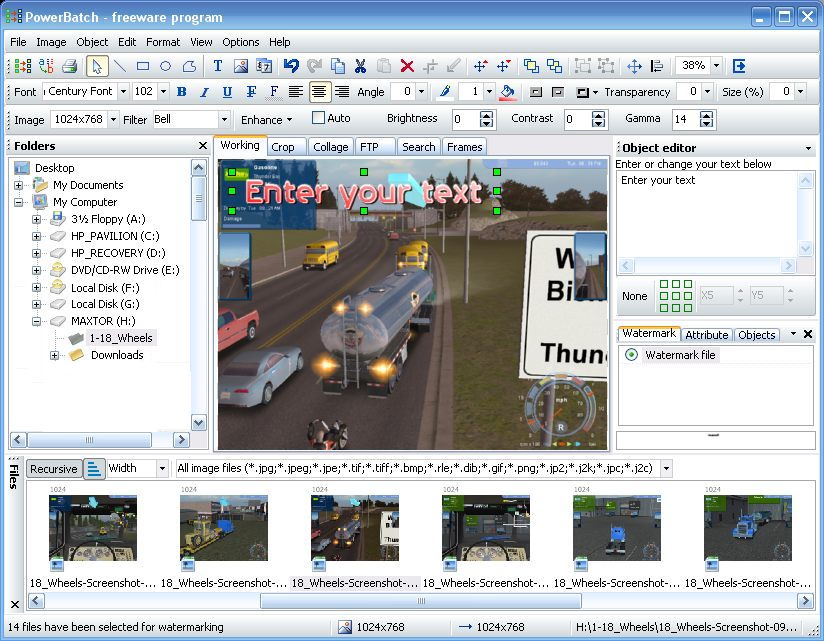Viewport: 824px width, 641px height.
Task: Click the red X Delete icon
Action: click(407, 66)
